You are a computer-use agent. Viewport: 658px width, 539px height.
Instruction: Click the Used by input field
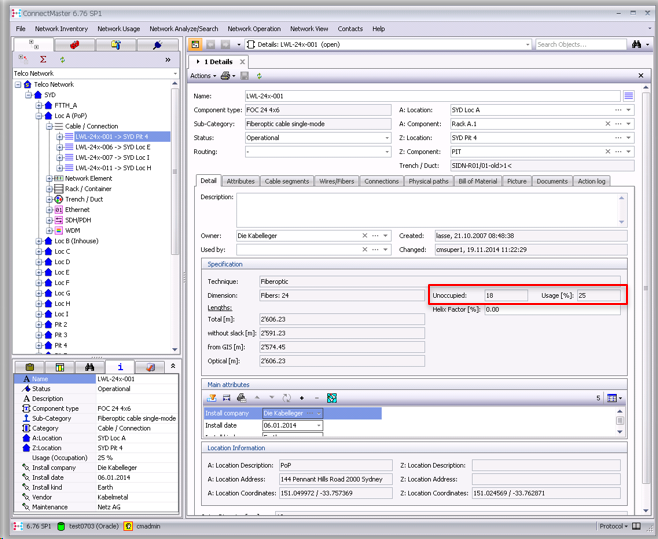(298, 250)
